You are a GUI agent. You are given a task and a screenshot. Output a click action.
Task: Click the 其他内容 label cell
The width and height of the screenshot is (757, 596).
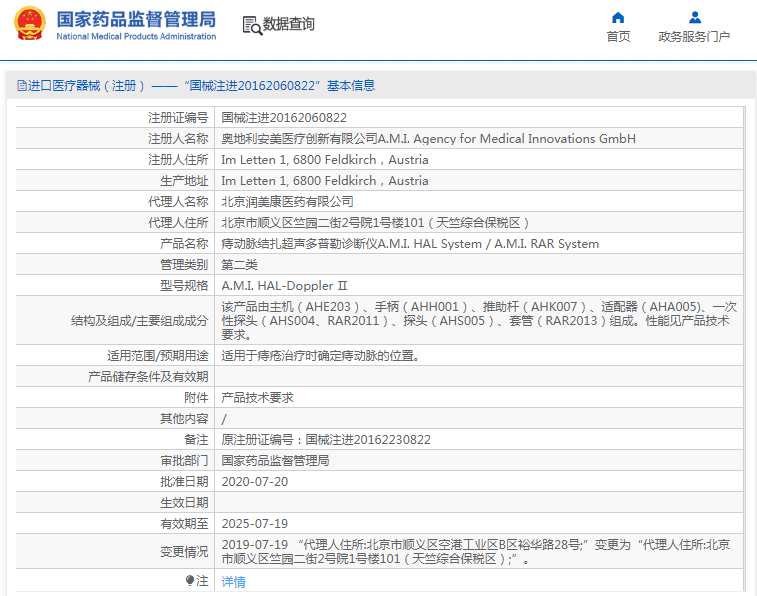[184, 419]
